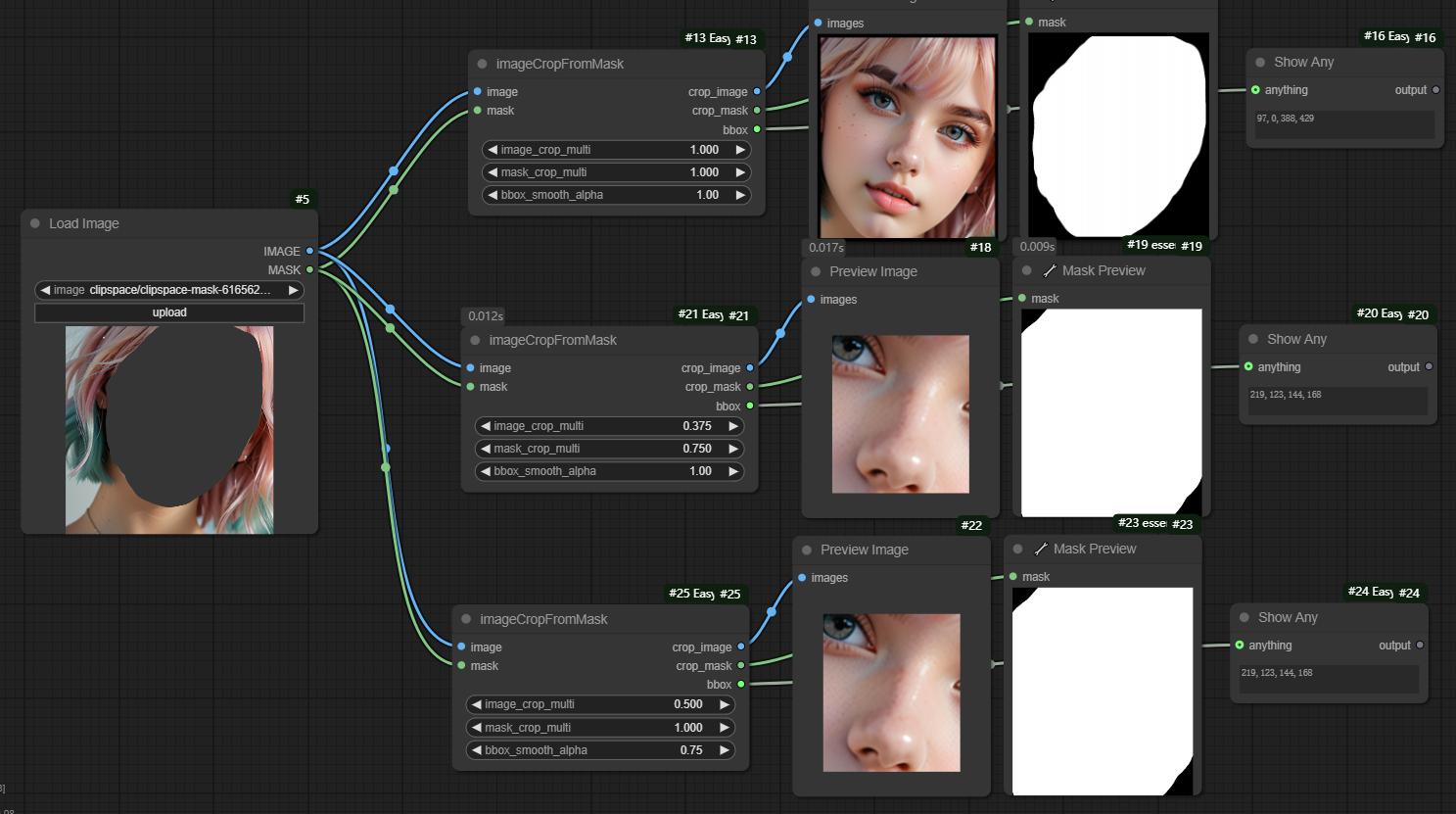Click the title dot of Show Any #16
The height and width of the screenshot is (814, 1456).
tap(1260, 62)
